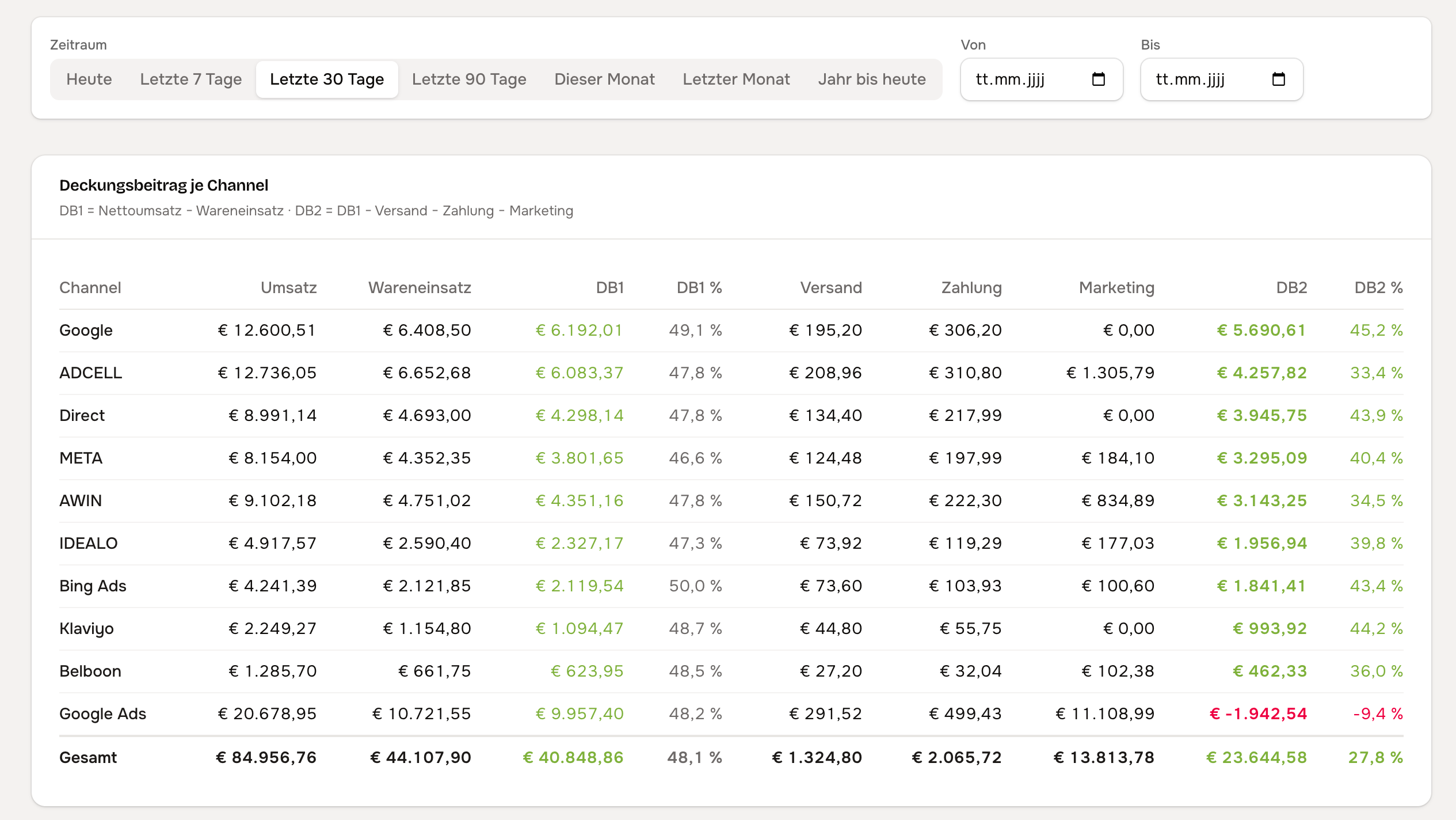Image resolution: width=1456 pixels, height=820 pixels.
Task: Select the Letzte 30 Tage range
Action: pyautogui.click(x=327, y=79)
